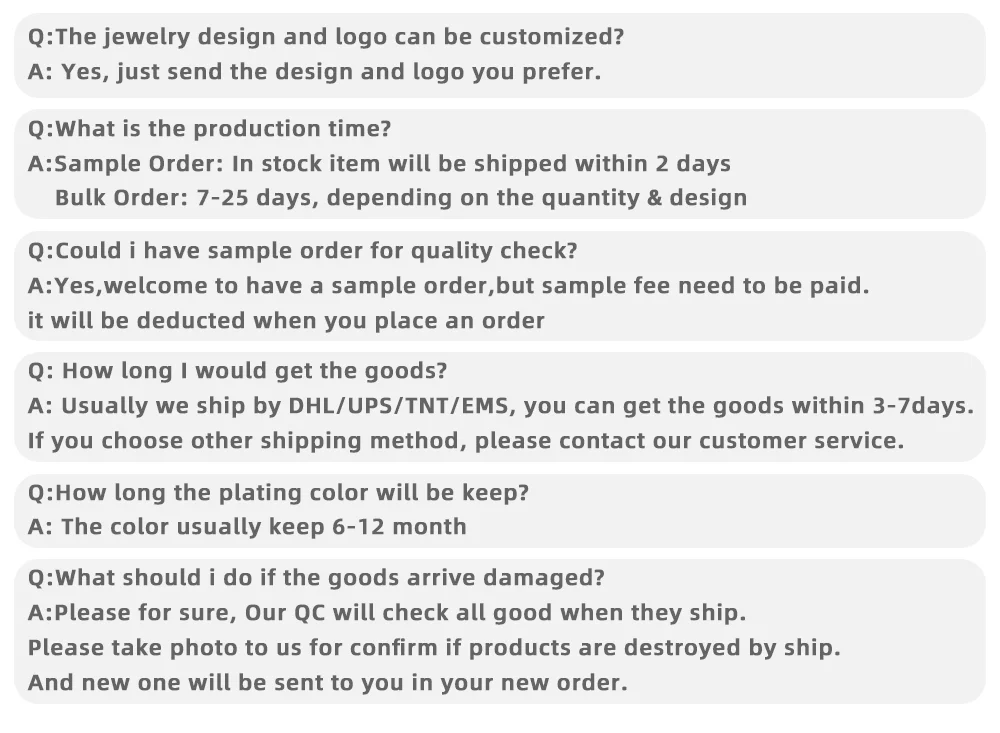Click the line about taking a photo to confirm
Image resolution: width=1000 pixels, height=733 pixels.
[x=434, y=647]
